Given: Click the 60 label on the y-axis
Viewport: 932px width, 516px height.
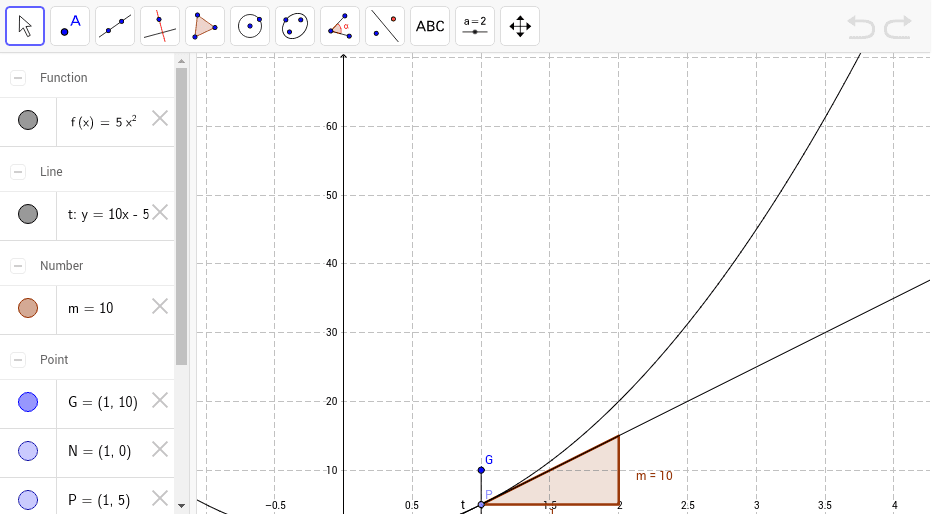Looking at the screenshot, I should pos(332,126).
